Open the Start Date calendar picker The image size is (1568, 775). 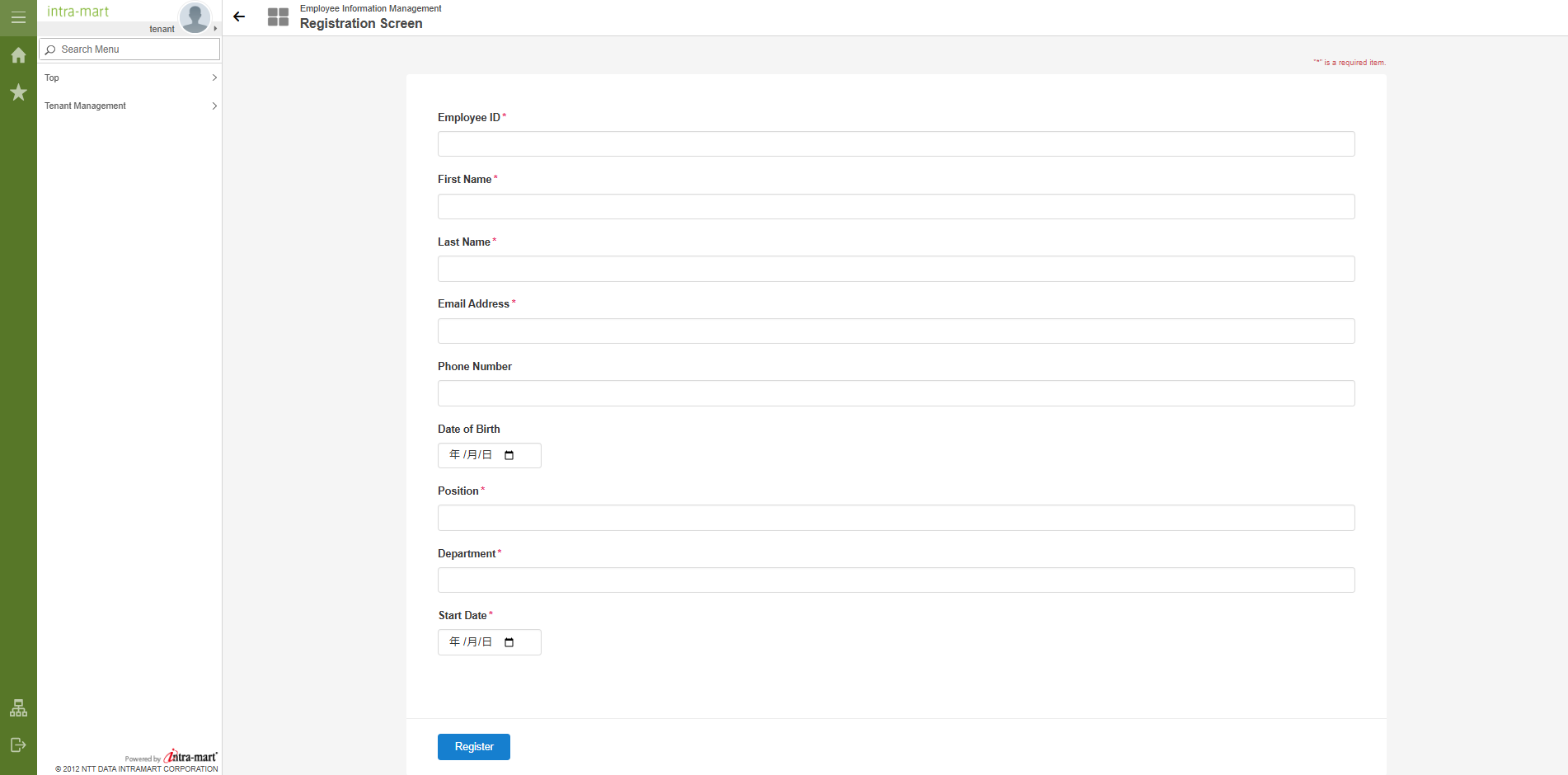[509, 642]
